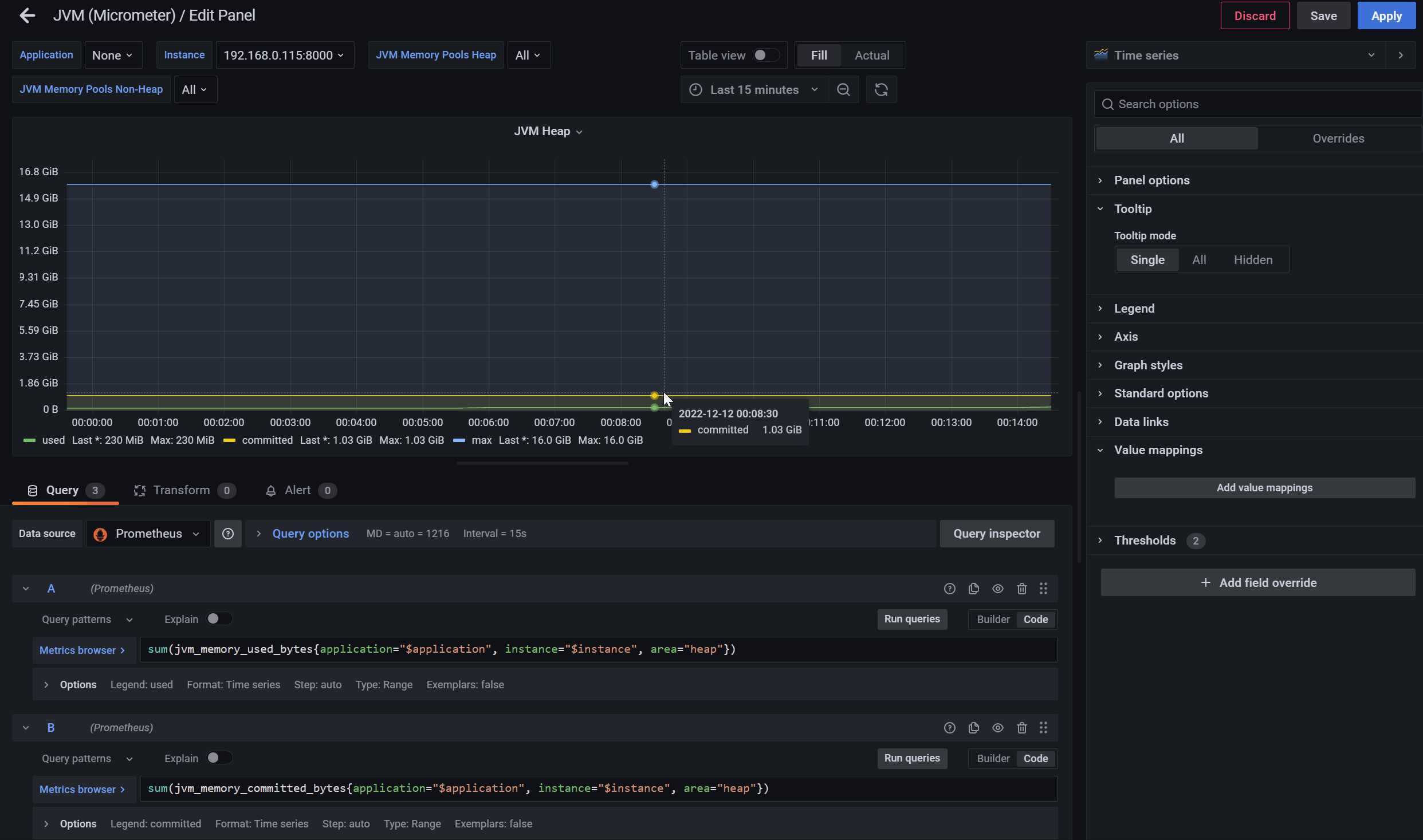The image size is (1423, 840).
Task: Click the plus icon on Add field override
Action: [x=1206, y=582]
